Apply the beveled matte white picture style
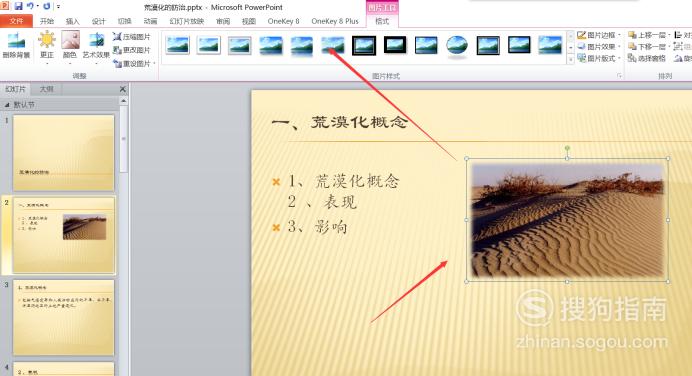The image size is (692, 376). [x=209, y=45]
